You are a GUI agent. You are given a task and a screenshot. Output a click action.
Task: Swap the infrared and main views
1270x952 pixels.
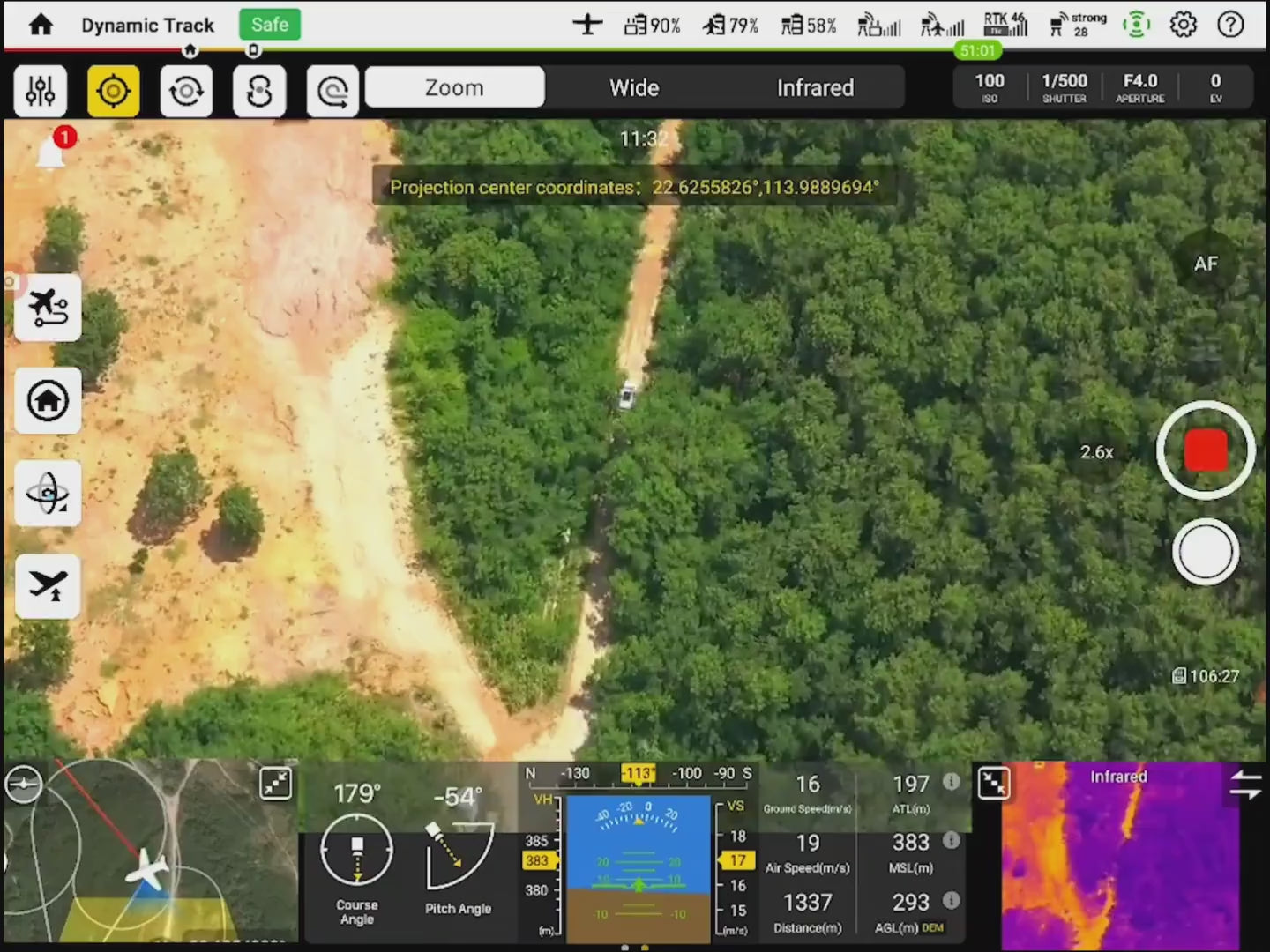1245,784
